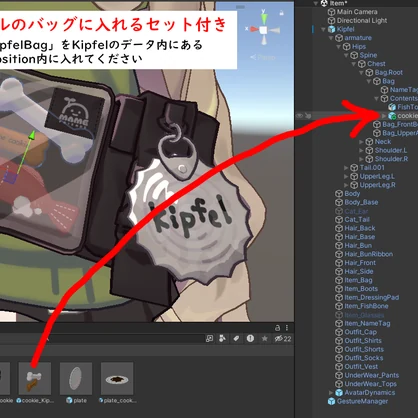Click the cube icon of Cat_Tail
The width and height of the screenshot is (418, 418).
click(x=339, y=220)
